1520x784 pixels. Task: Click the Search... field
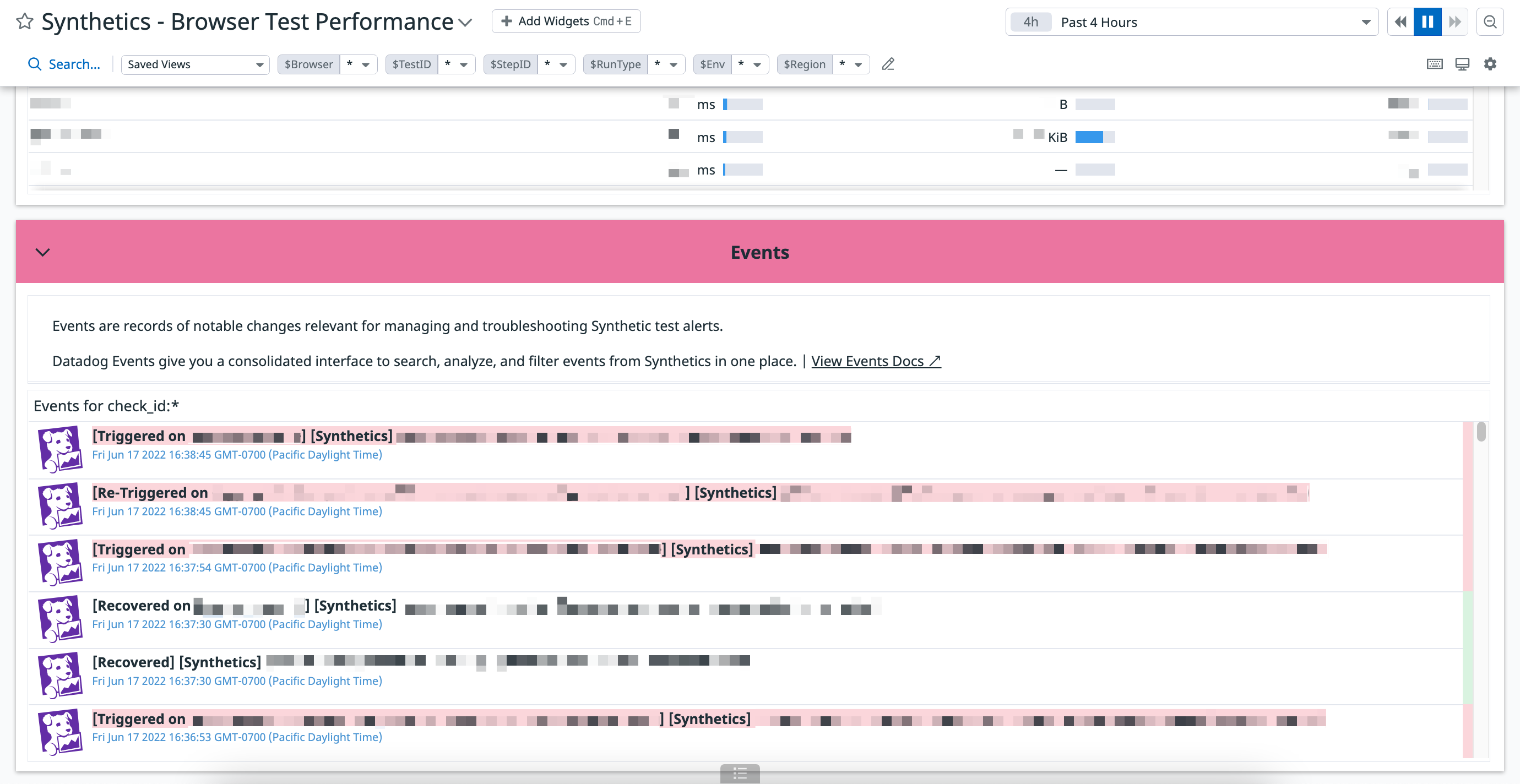(x=64, y=64)
